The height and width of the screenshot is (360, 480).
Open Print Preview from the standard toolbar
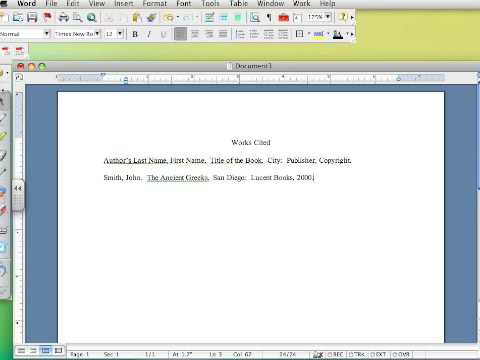77,17
